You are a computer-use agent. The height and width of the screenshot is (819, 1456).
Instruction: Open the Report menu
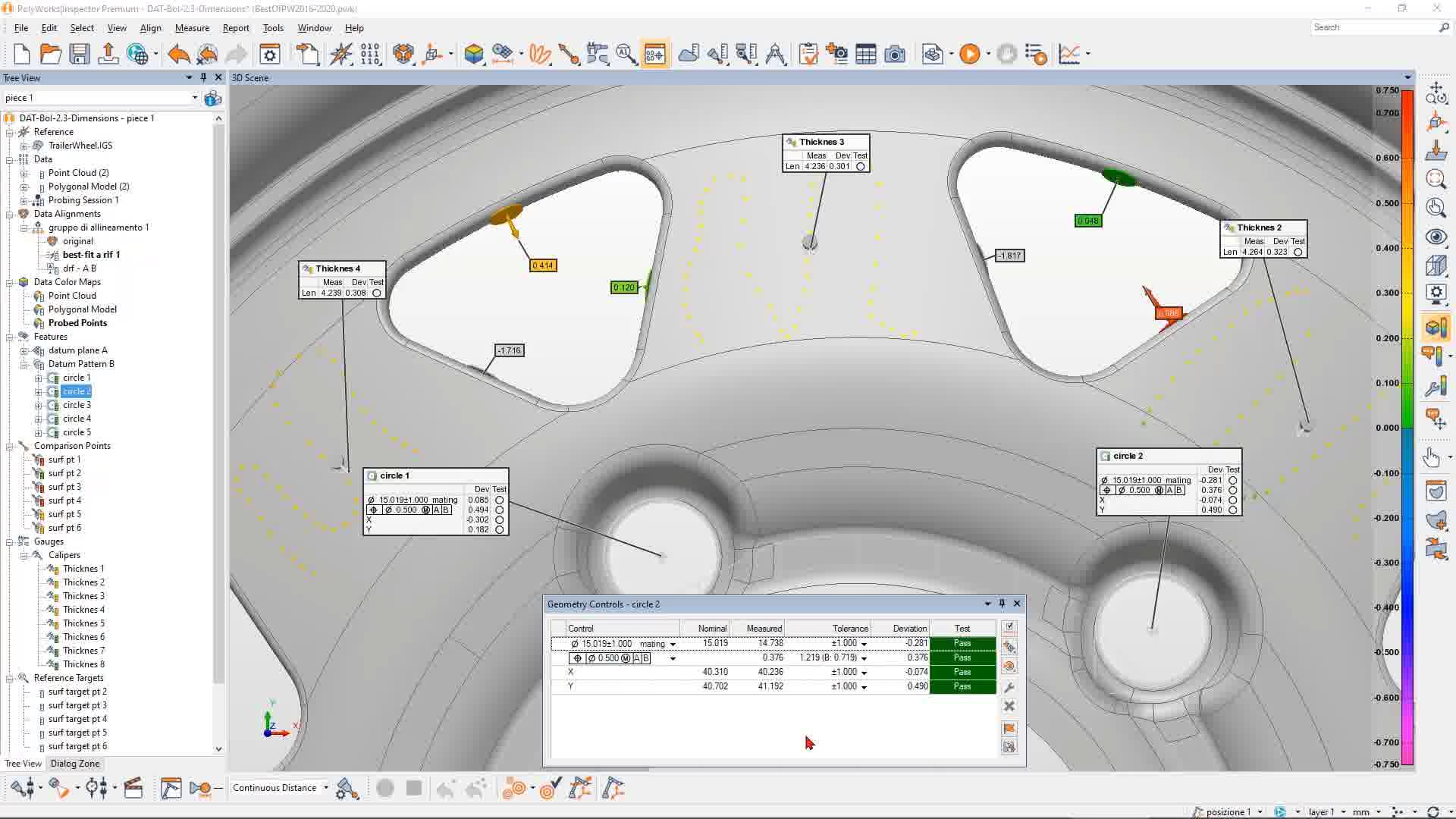click(236, 28)
